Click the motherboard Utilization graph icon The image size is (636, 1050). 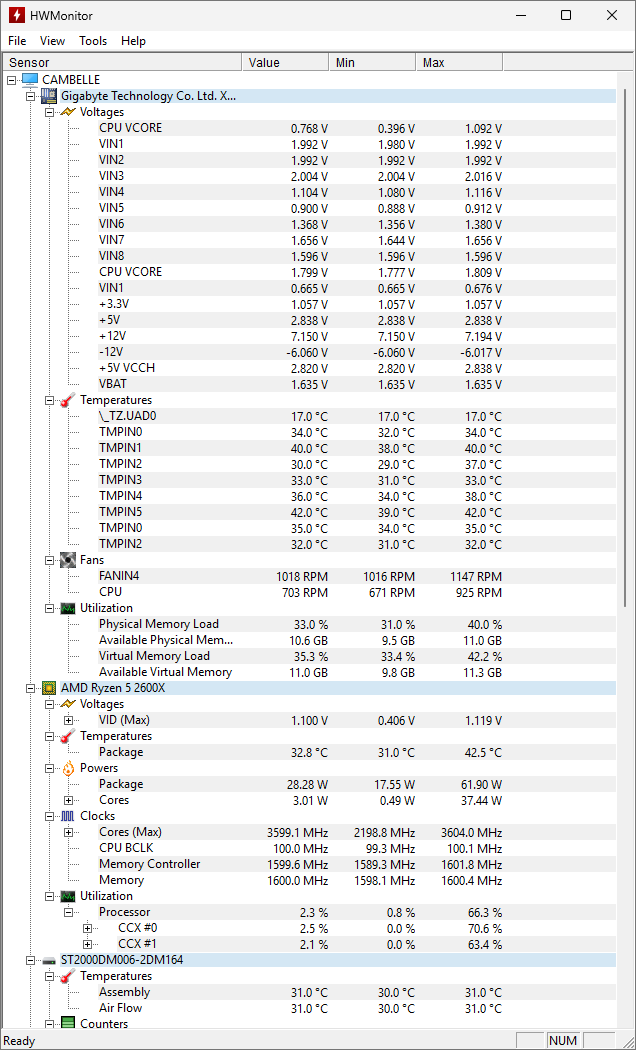coord(68,608)
